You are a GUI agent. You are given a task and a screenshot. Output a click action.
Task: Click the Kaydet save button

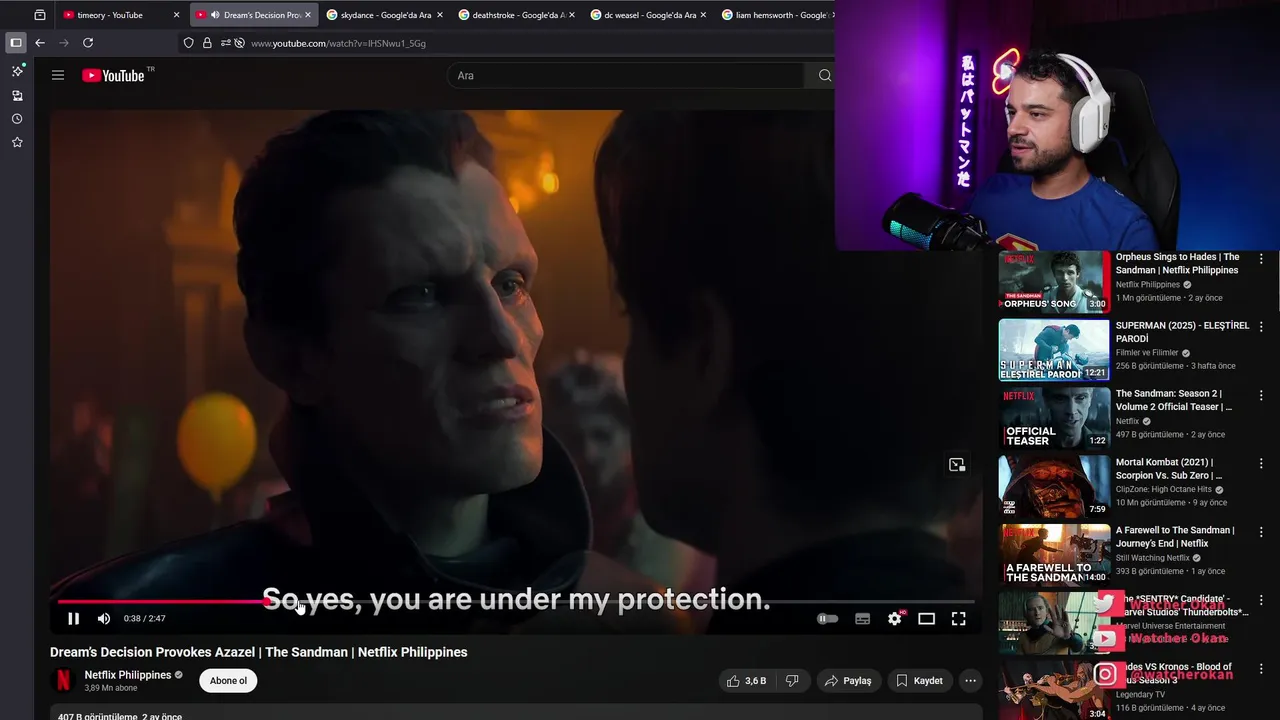coord(919,681)
